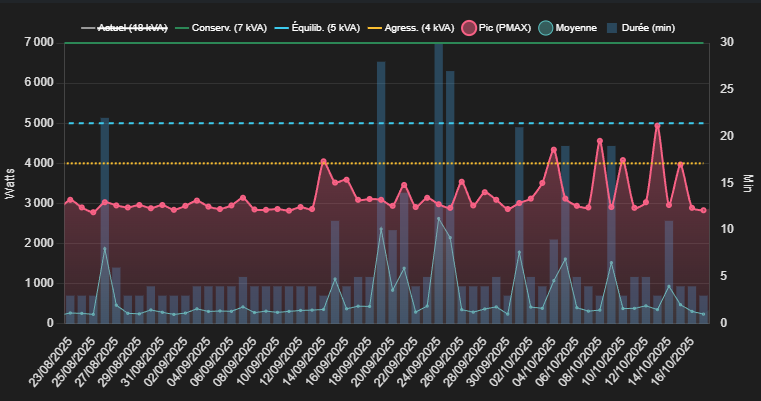Click the 14/09/2025 pink peak data point
The image size is (761, 401).
tap(323, 161)
